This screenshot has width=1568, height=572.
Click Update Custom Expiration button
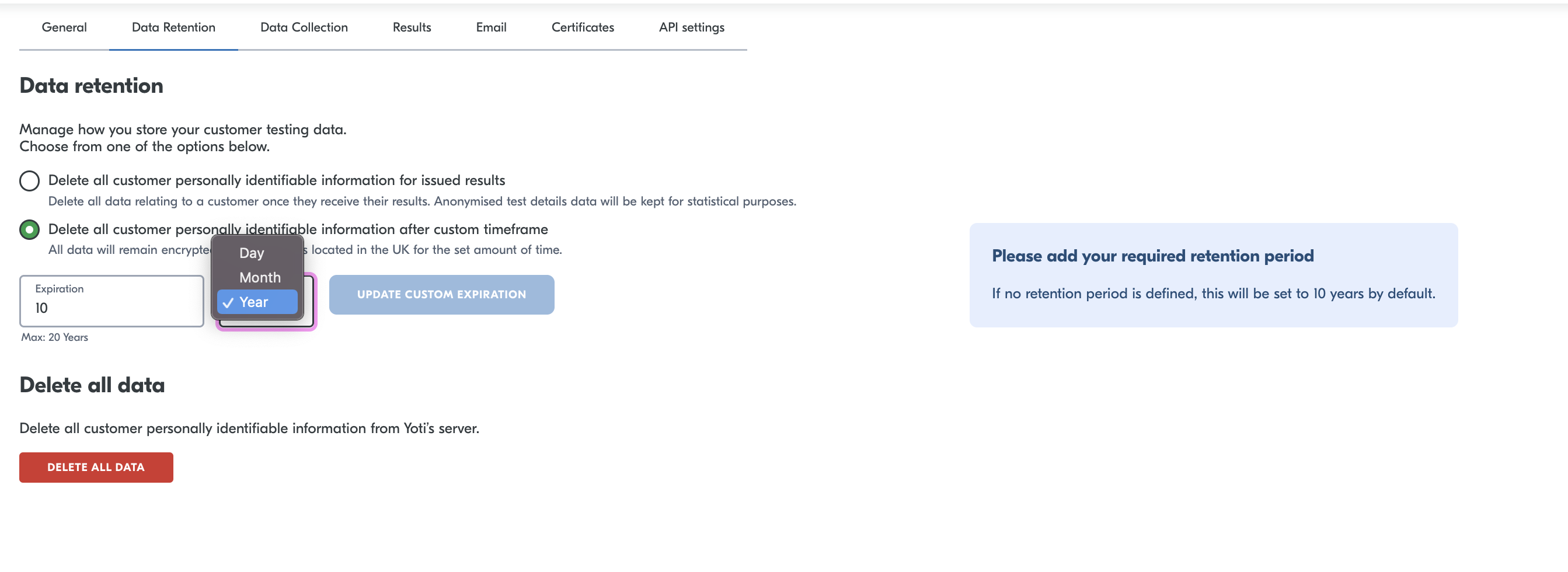pos(441,295)
